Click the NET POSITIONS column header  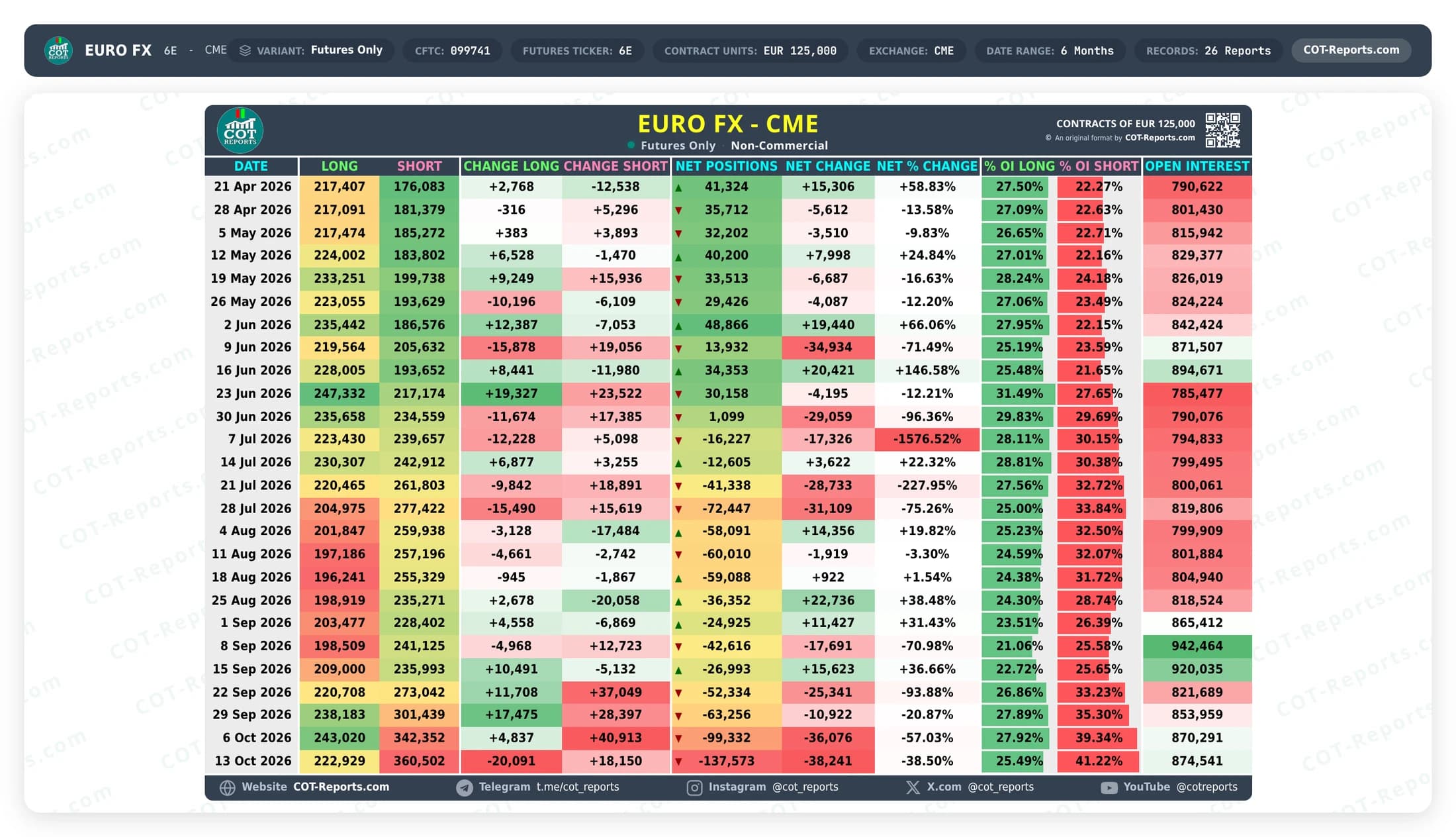click(726, 166)
